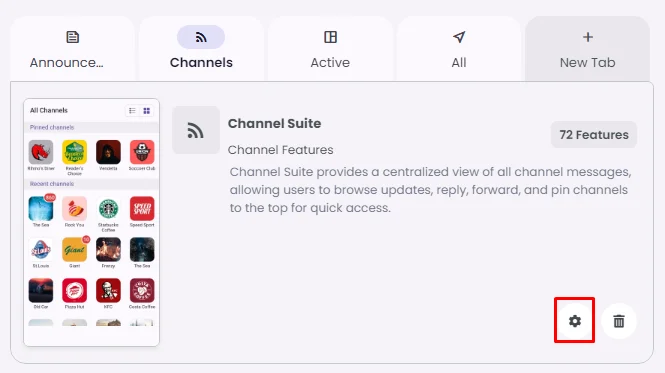The image size is (665, 373).
Task: Add a New Tab
Action: tap(587, 48)
